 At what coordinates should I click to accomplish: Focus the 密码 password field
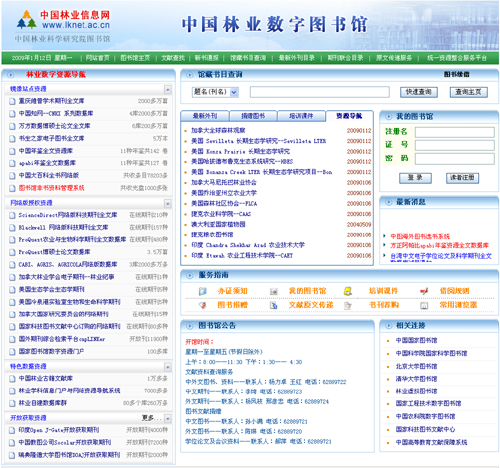click(x=455, y=159)
